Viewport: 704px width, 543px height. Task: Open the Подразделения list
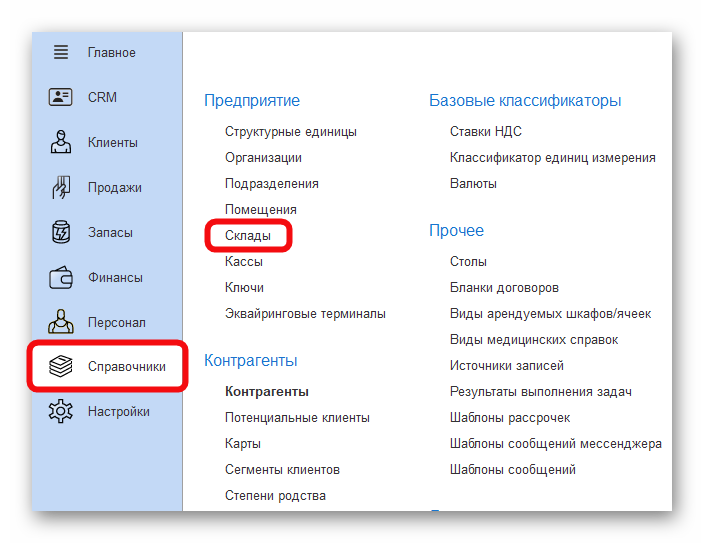point(272,184)
